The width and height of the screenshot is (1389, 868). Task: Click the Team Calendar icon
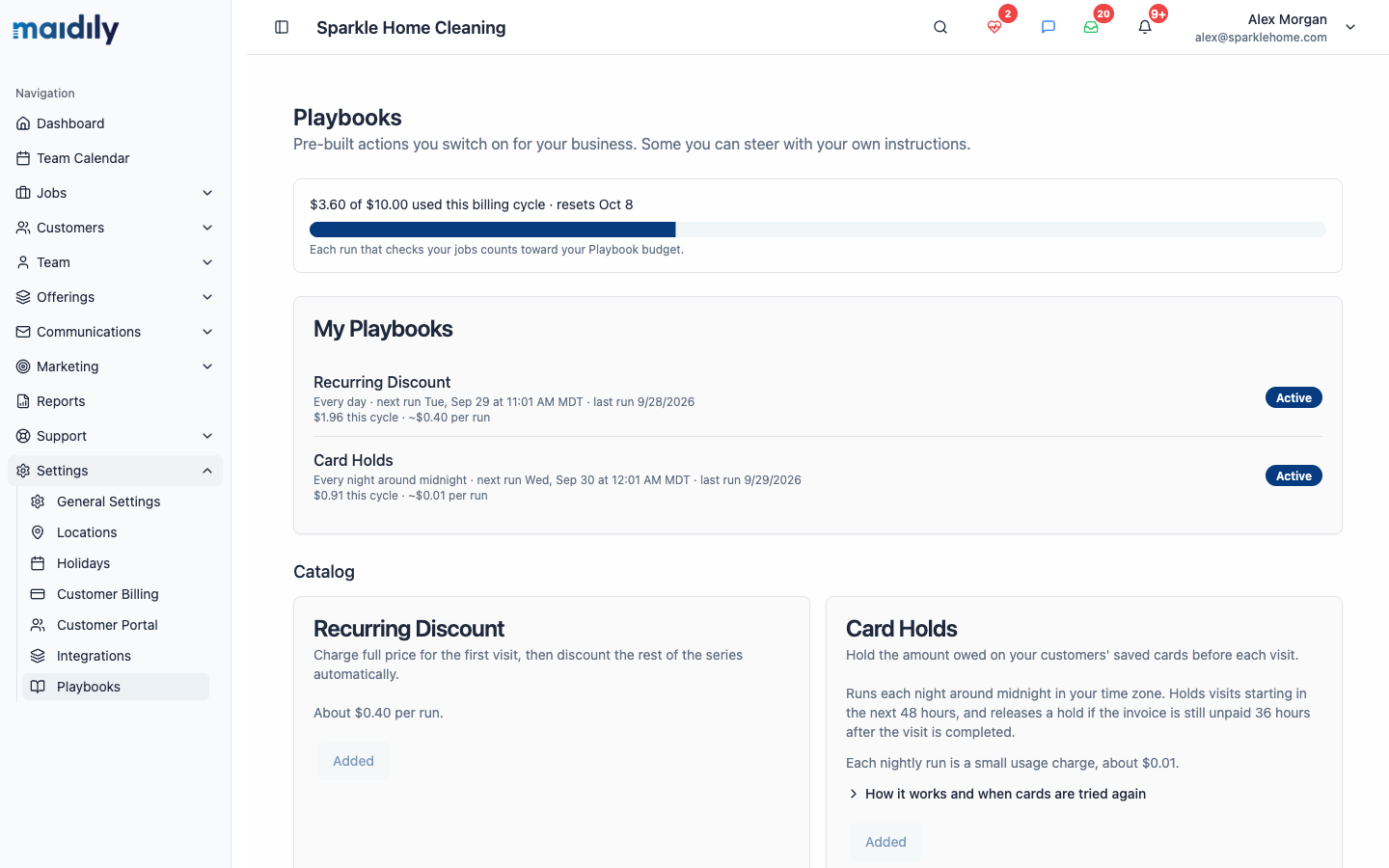pos(23,158)
